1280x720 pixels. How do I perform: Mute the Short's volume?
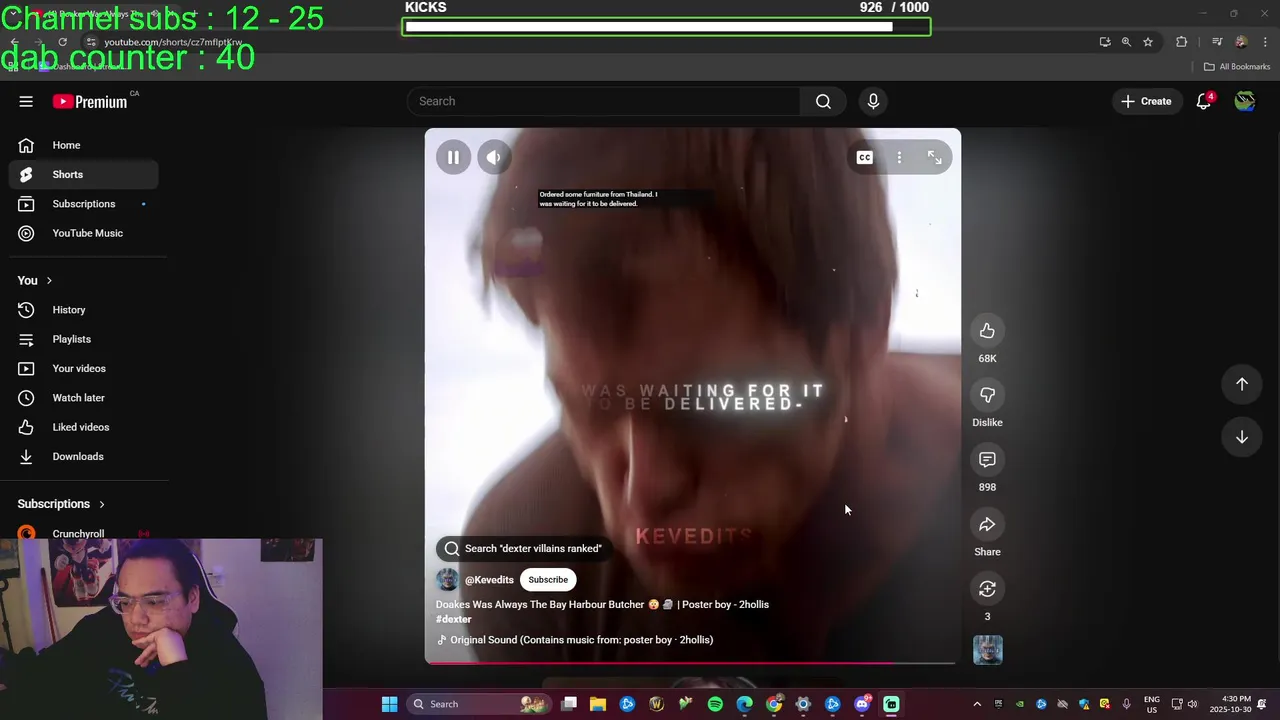pos(494,157)
